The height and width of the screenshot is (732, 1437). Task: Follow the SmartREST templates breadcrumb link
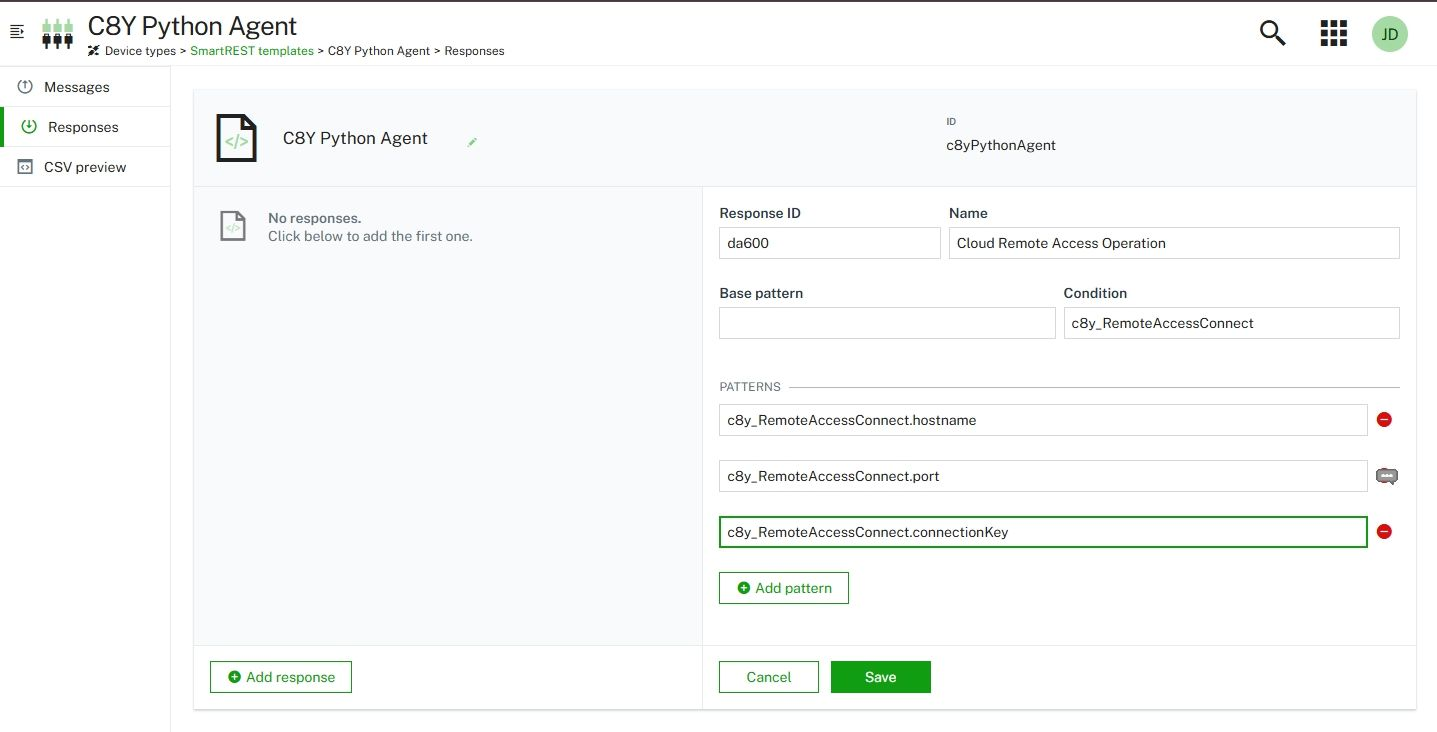click(x=251, y=51)
